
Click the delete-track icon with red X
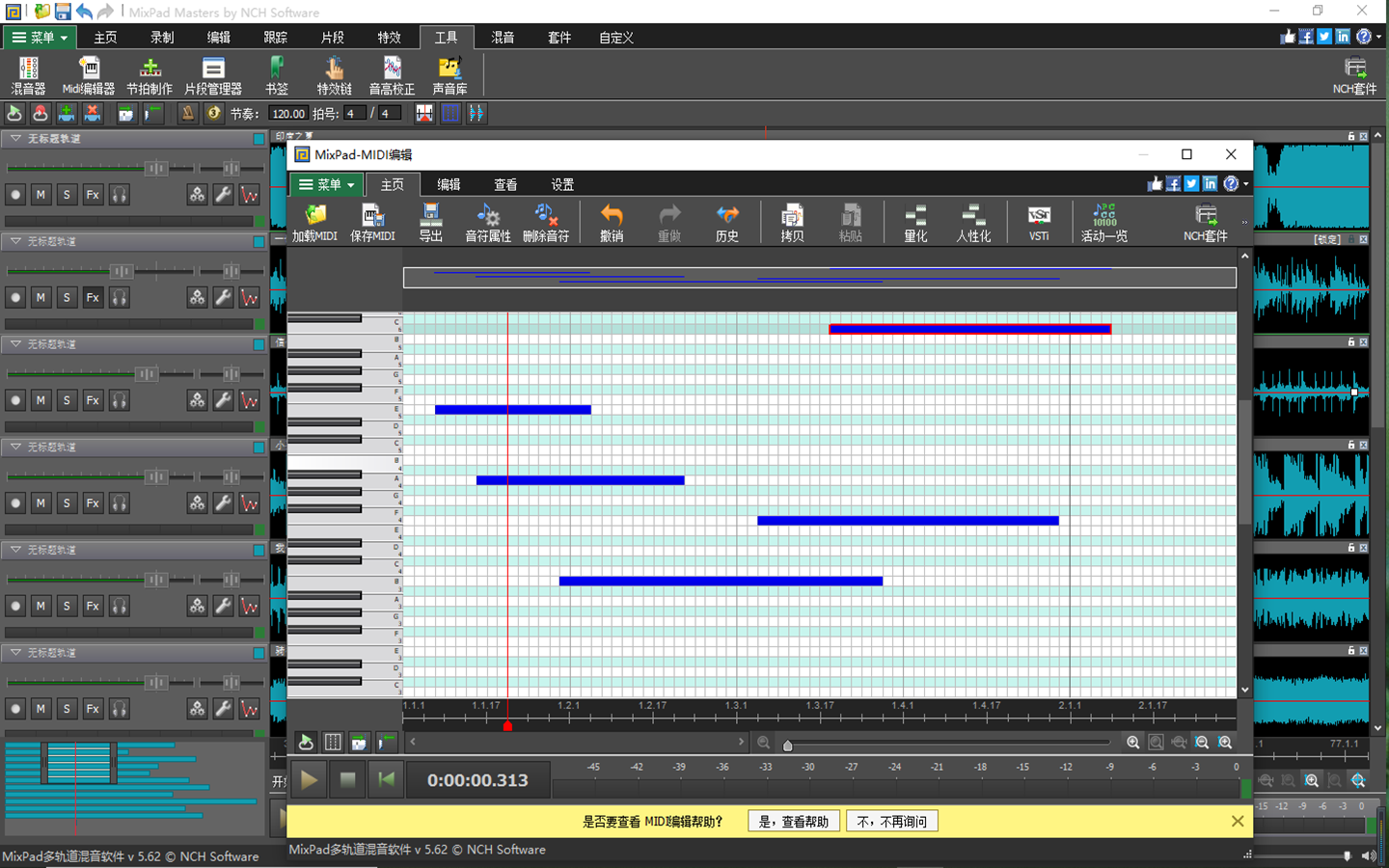93,113
